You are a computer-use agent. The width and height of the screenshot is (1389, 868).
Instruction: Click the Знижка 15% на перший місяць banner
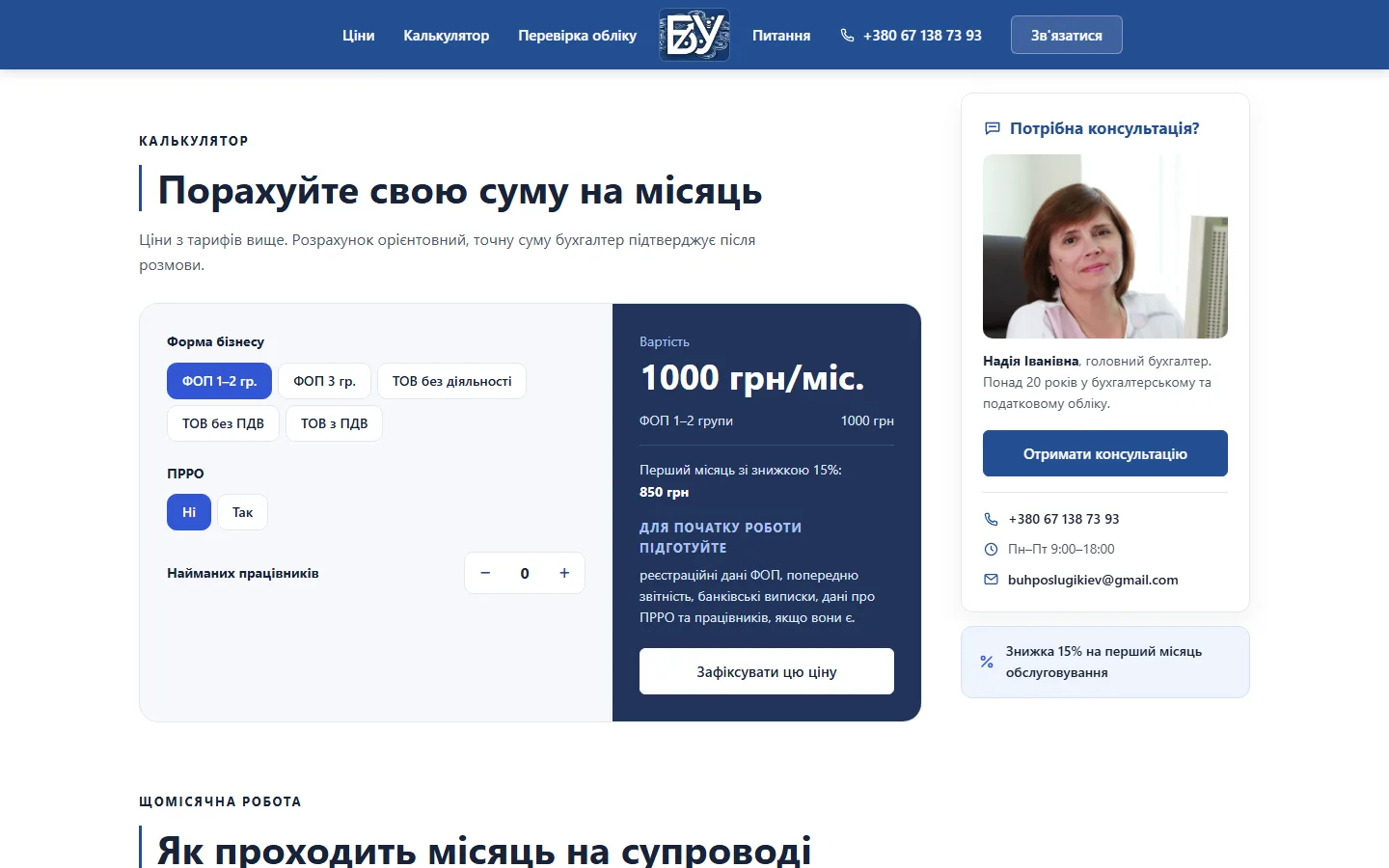tap(1105, 662)
